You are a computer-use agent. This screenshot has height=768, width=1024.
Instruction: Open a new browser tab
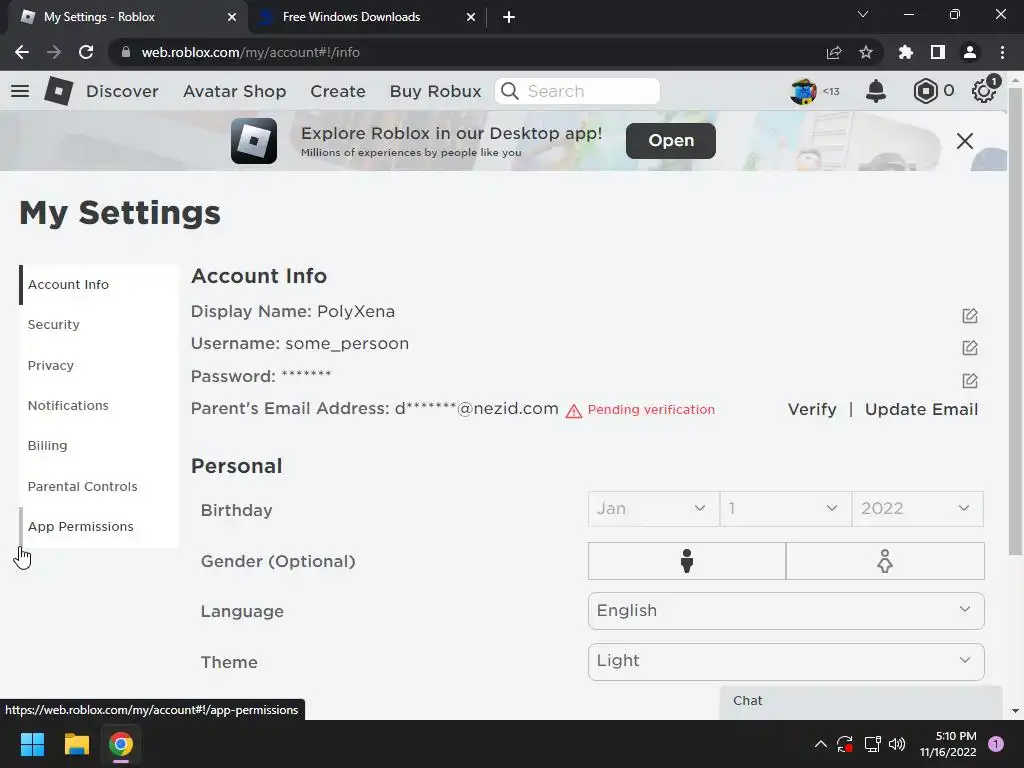click(x=509, y=17)
